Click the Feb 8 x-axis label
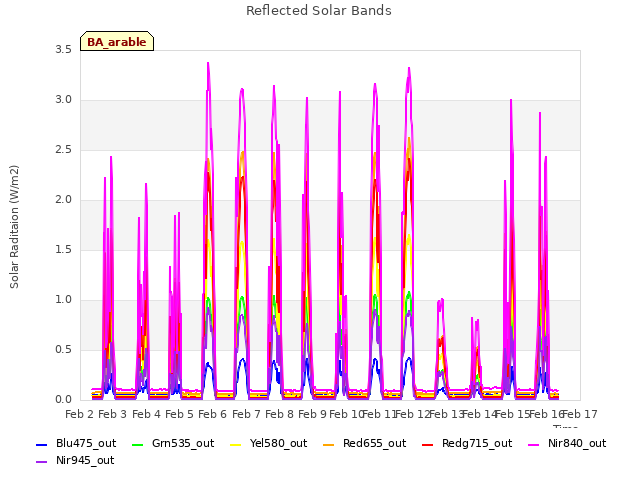Screen dimensions: 640x480 [x=279, y=415]
